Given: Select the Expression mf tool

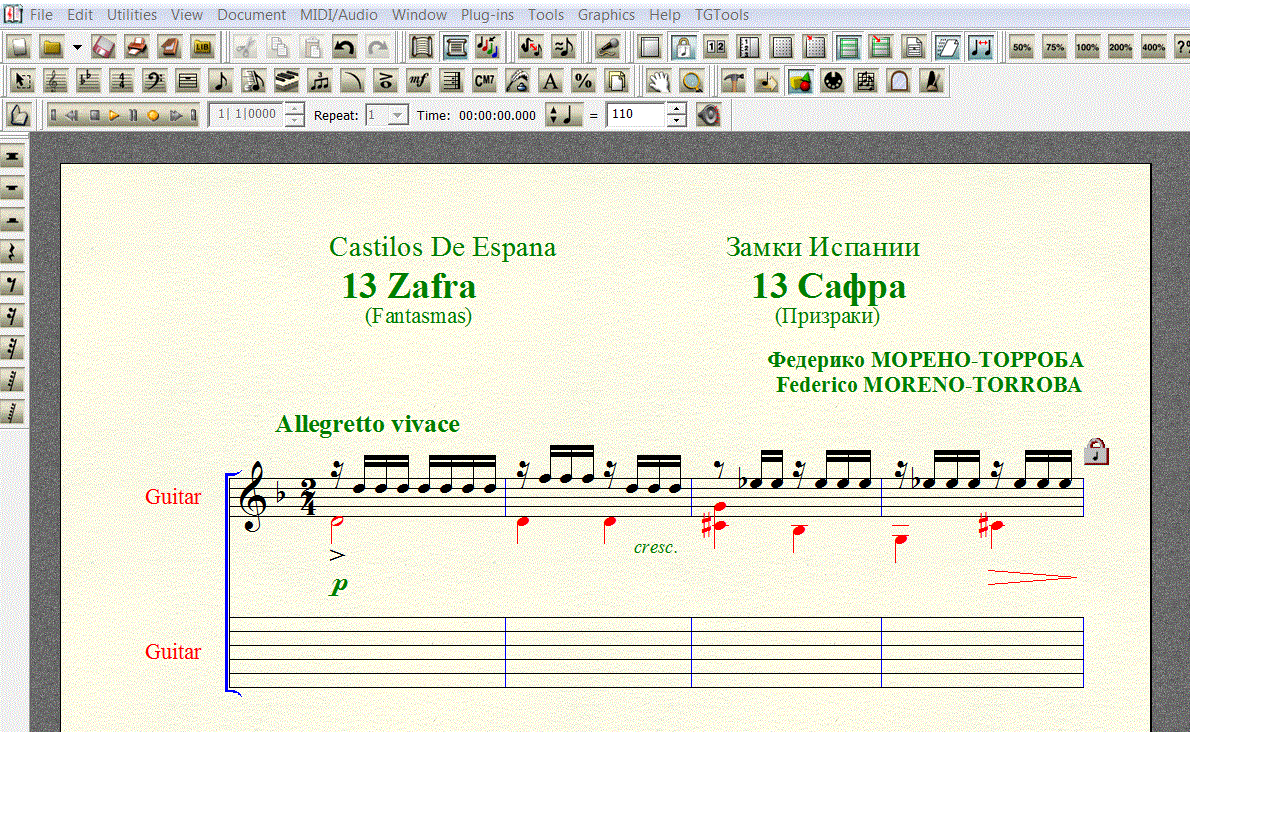Looking at the screenshot, I should tap(419, 81).
